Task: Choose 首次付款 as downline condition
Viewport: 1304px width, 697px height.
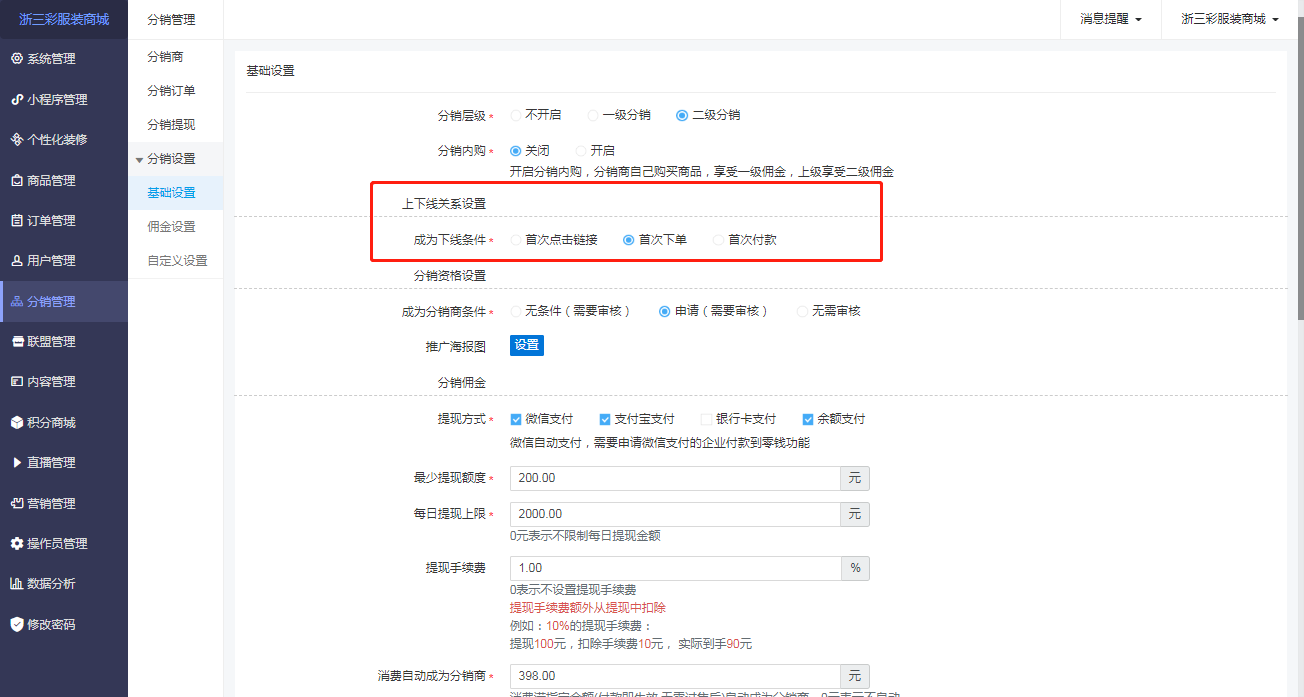Action: click(x=718, y=240)
